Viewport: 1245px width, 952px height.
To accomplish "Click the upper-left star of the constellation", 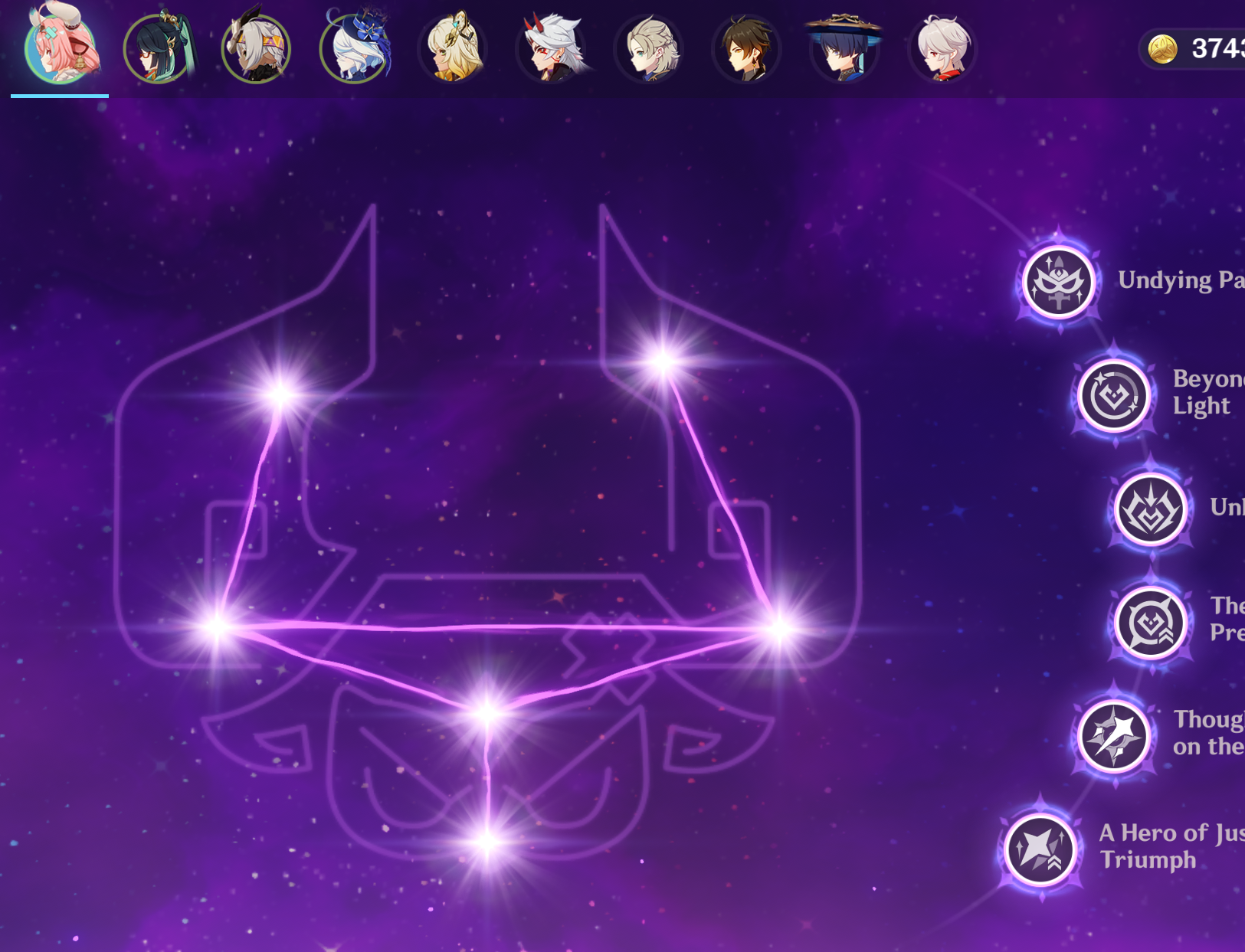I will [281, 394].
